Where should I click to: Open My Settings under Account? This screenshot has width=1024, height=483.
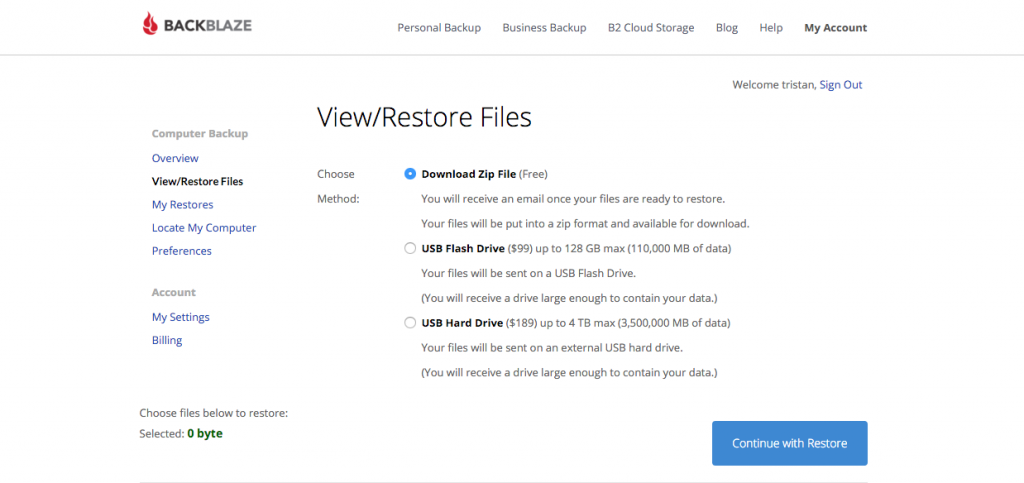[180, 317]
